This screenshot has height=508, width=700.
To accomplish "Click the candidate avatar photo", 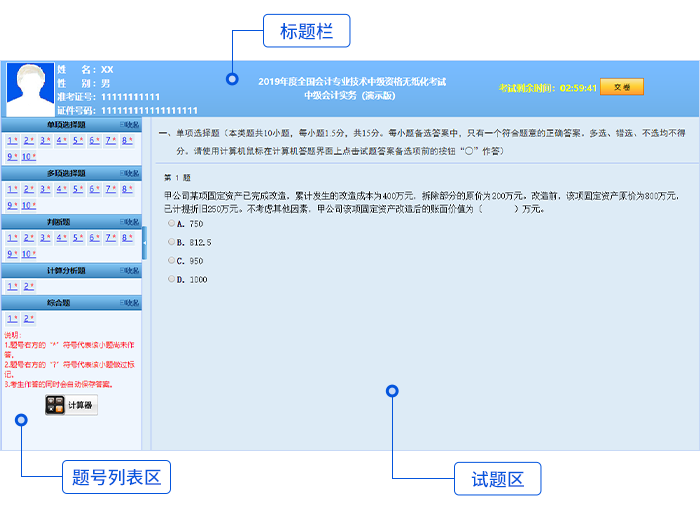I will [x=30, y=89].
